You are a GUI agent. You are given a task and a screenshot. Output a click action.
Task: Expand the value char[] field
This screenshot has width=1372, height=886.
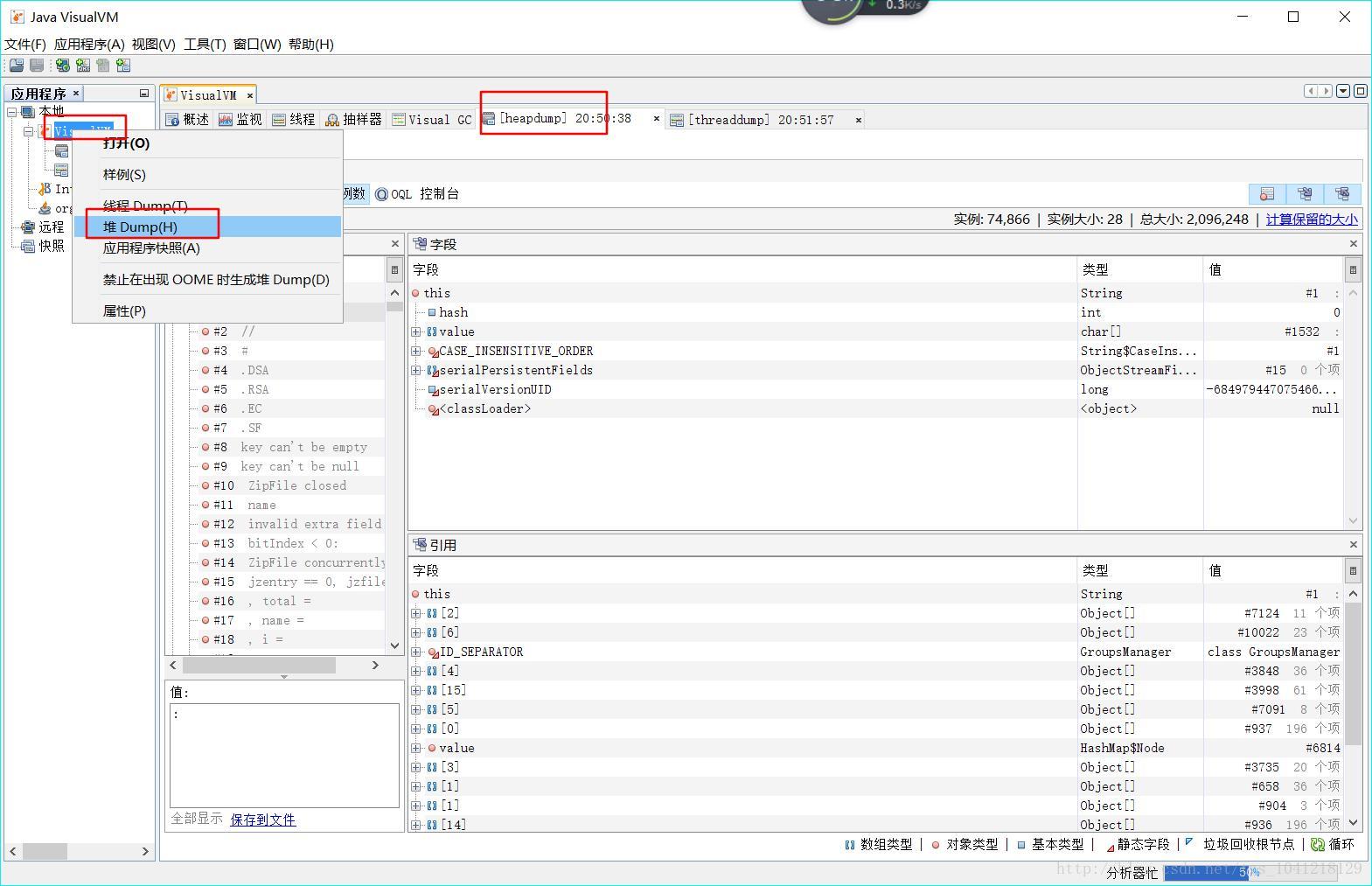[416, 331]
